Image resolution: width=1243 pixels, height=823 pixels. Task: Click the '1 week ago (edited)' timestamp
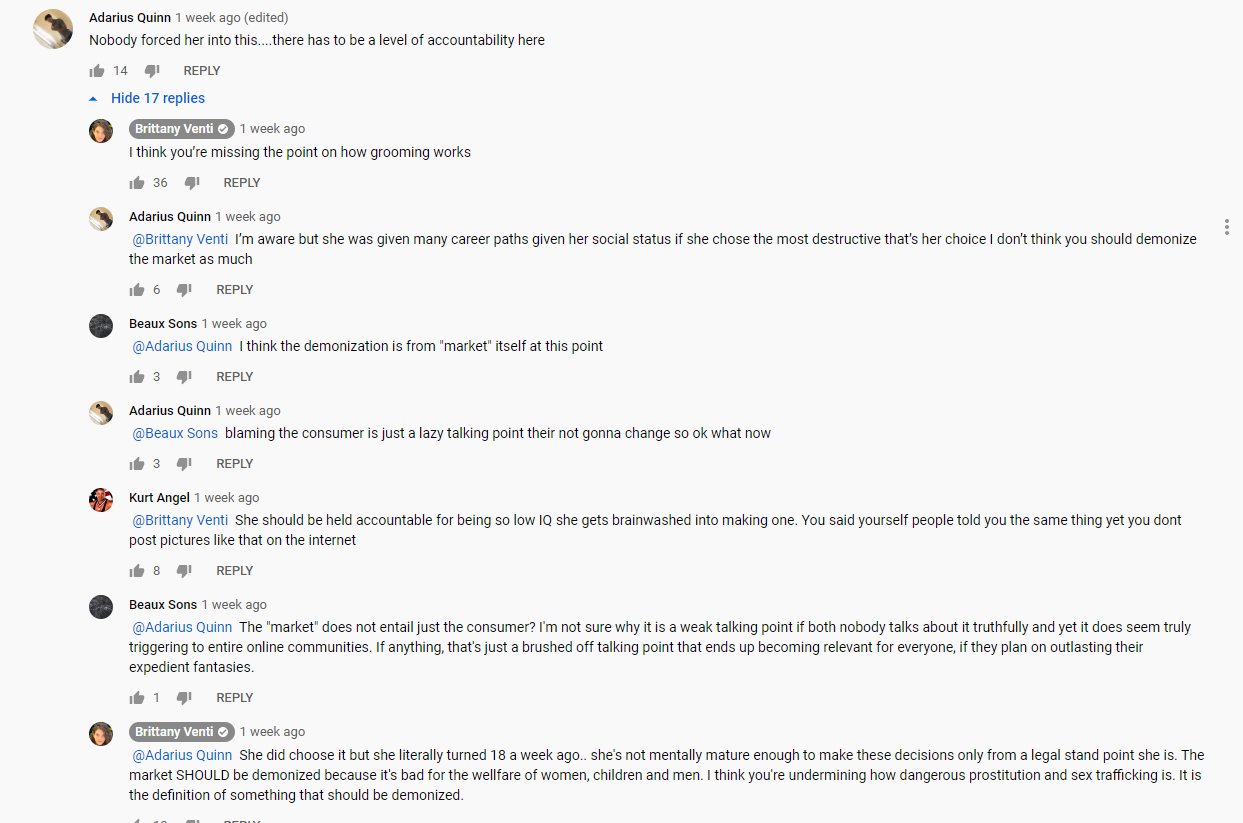(231, 18)
